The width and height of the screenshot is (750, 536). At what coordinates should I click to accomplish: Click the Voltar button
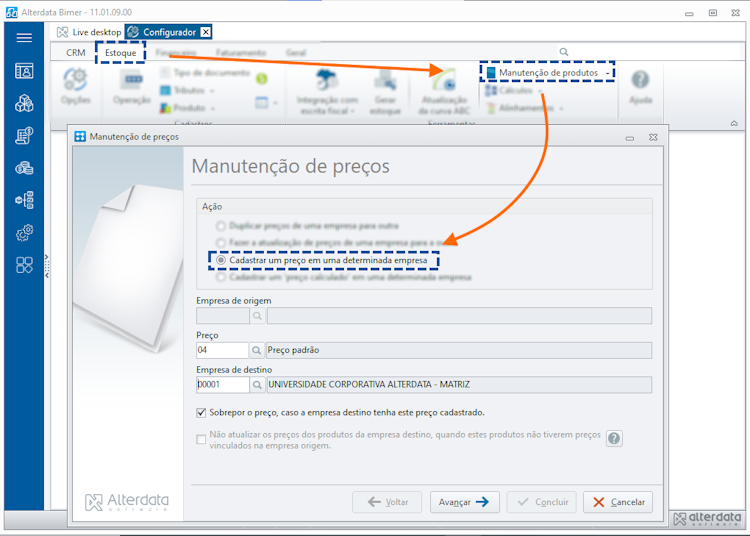point(387,502)
